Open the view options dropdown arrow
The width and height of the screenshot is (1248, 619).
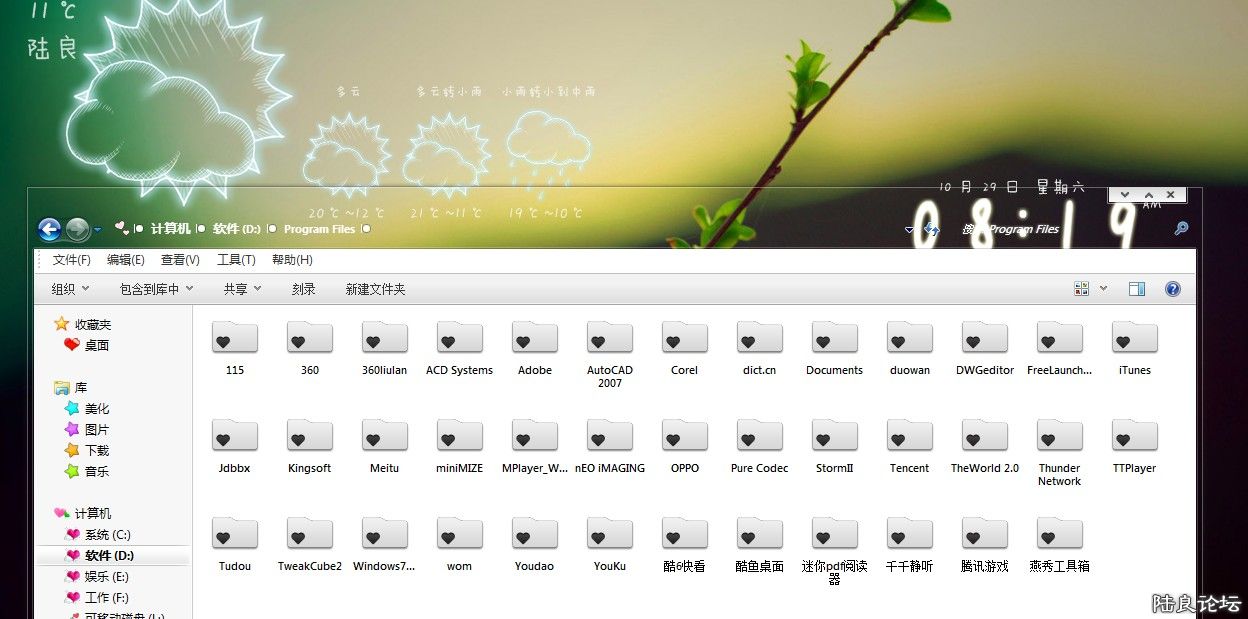(1104, 289)
